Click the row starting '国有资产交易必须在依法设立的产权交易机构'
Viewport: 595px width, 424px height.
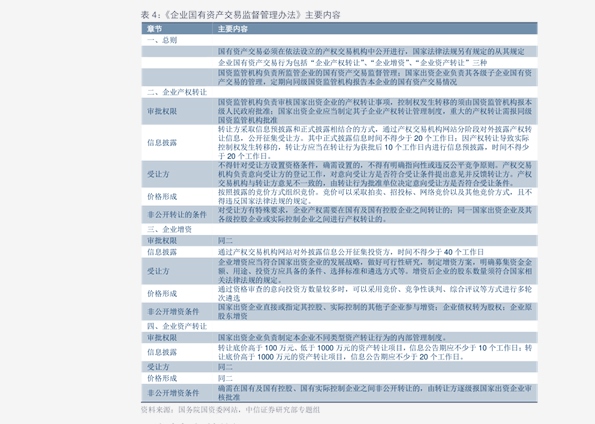pos(339,52)
